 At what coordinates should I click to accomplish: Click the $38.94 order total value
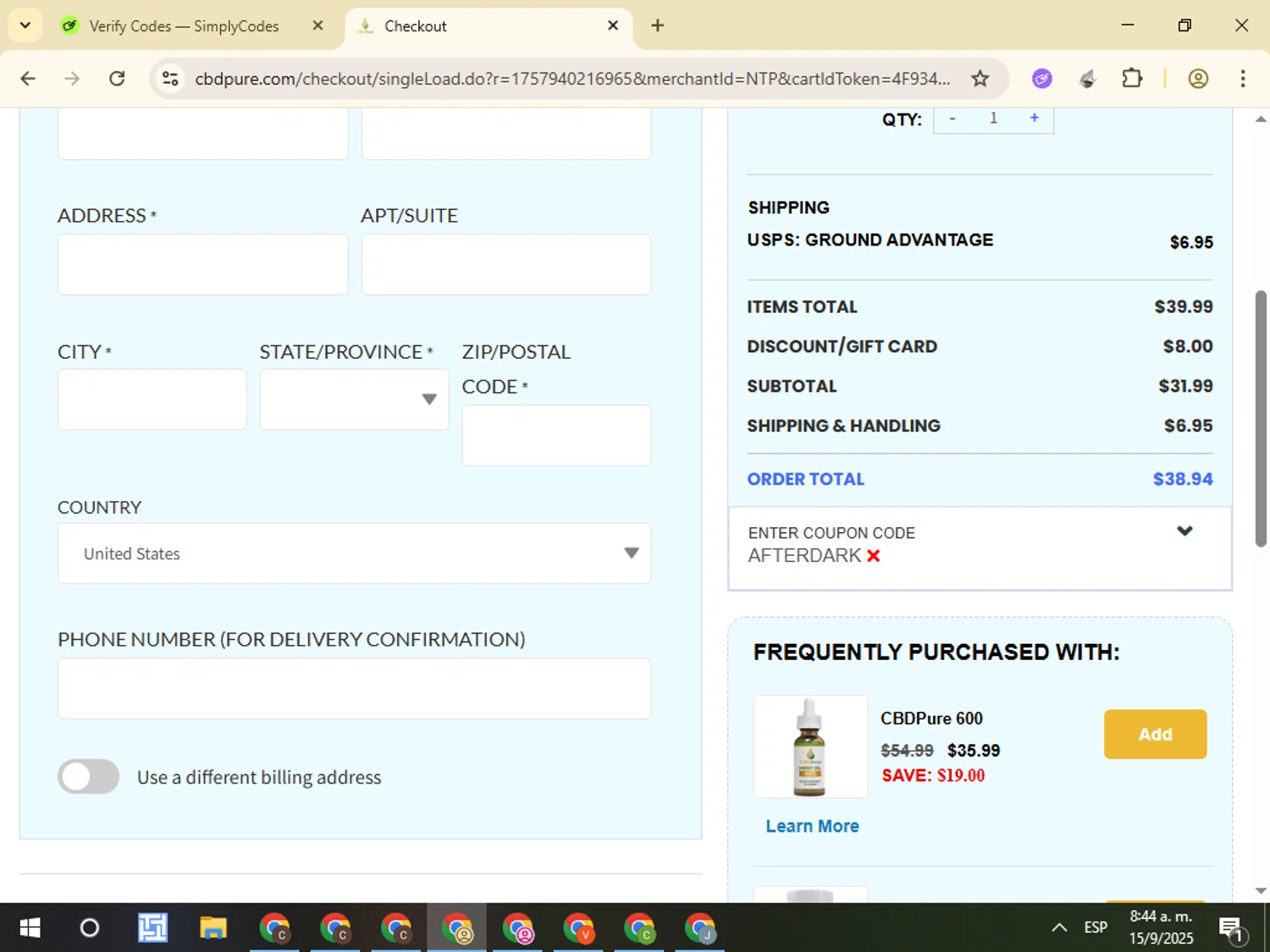[x=1183, y=479]
